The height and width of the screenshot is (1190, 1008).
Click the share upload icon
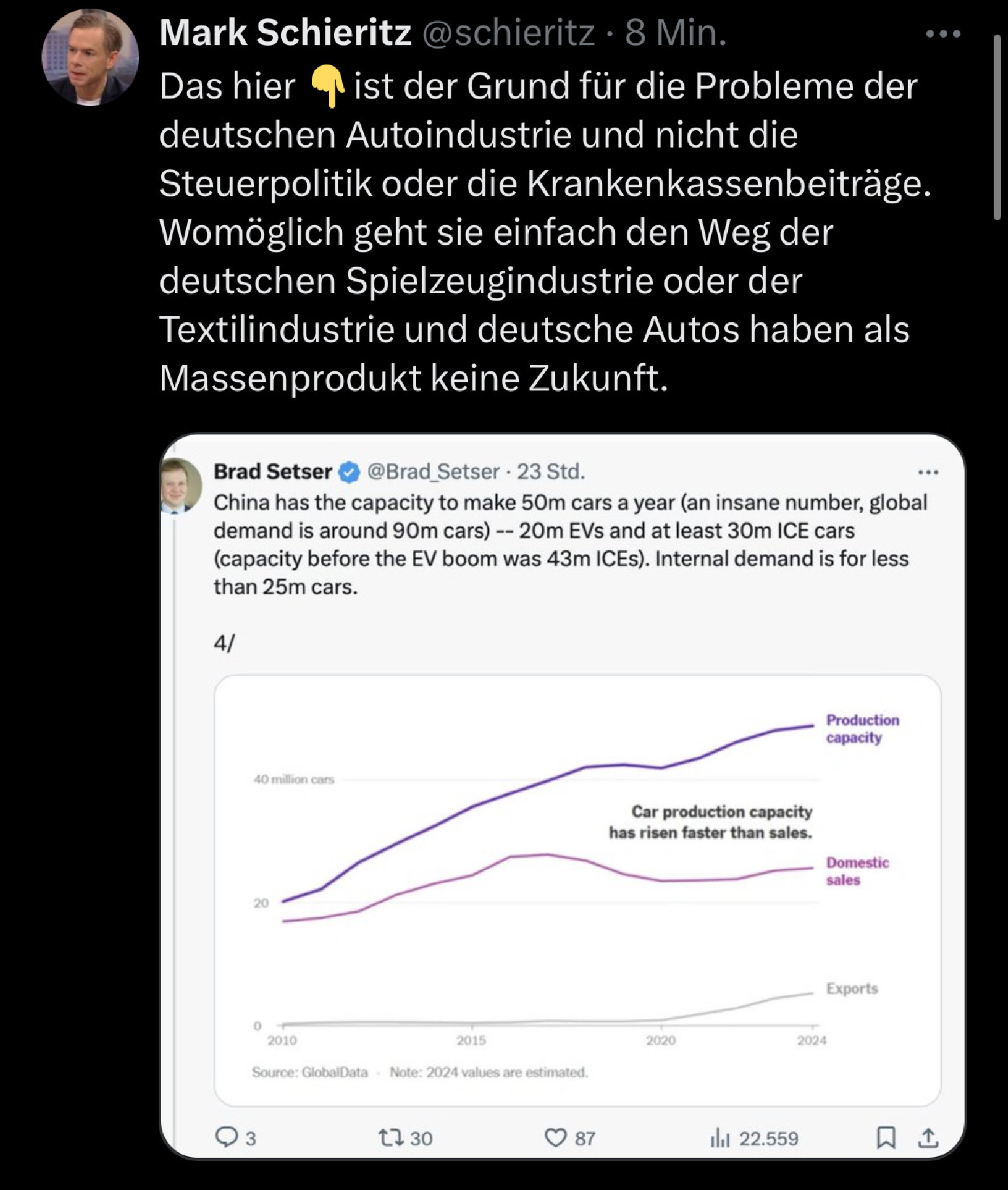(928, 1137)
